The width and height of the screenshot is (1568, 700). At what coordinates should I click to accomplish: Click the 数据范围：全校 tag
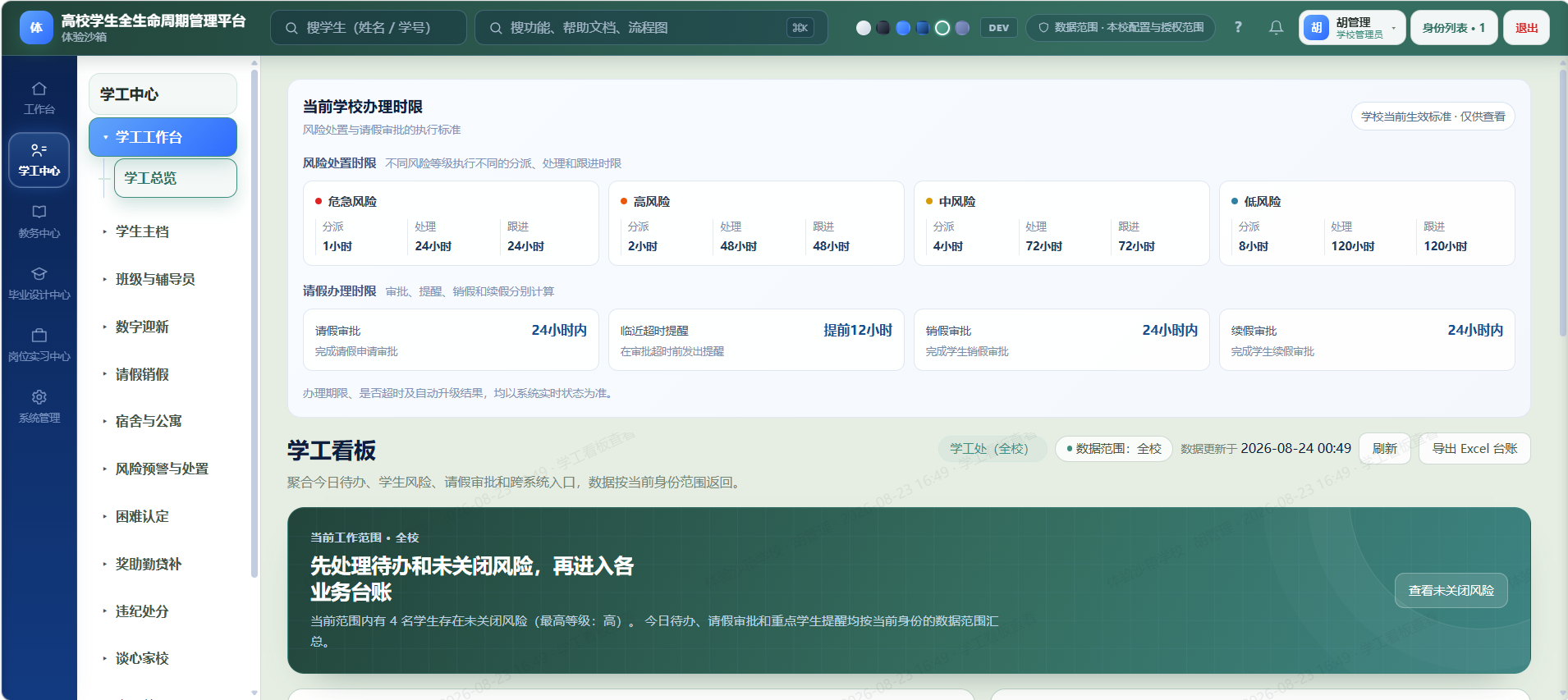pos(1113,448)
